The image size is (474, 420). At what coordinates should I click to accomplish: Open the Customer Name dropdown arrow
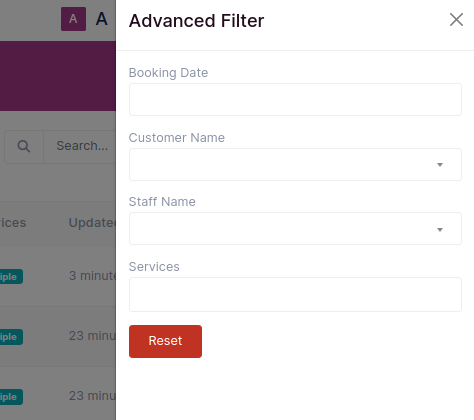(x=440, y=165)
